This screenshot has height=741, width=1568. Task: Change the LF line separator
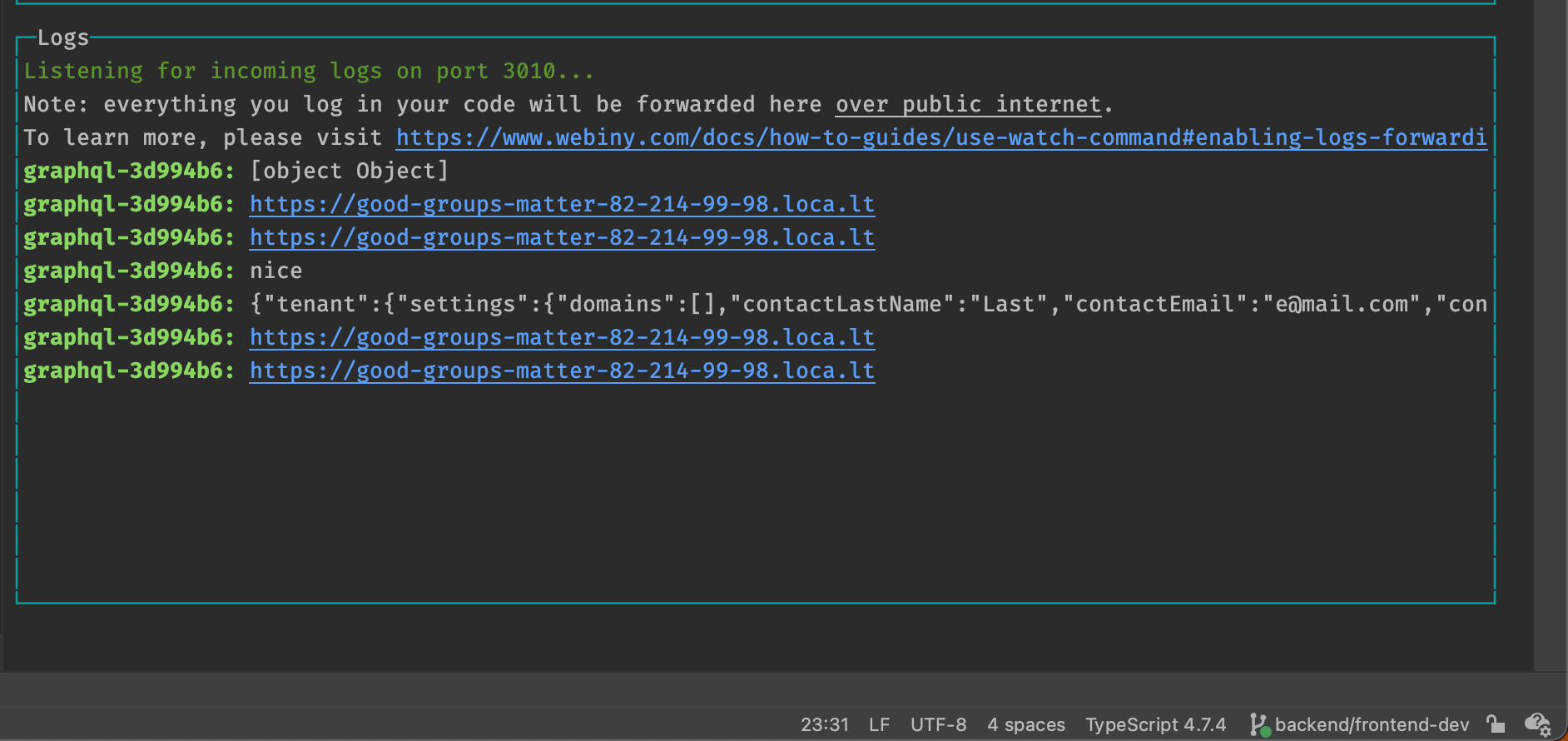(879, 724)
